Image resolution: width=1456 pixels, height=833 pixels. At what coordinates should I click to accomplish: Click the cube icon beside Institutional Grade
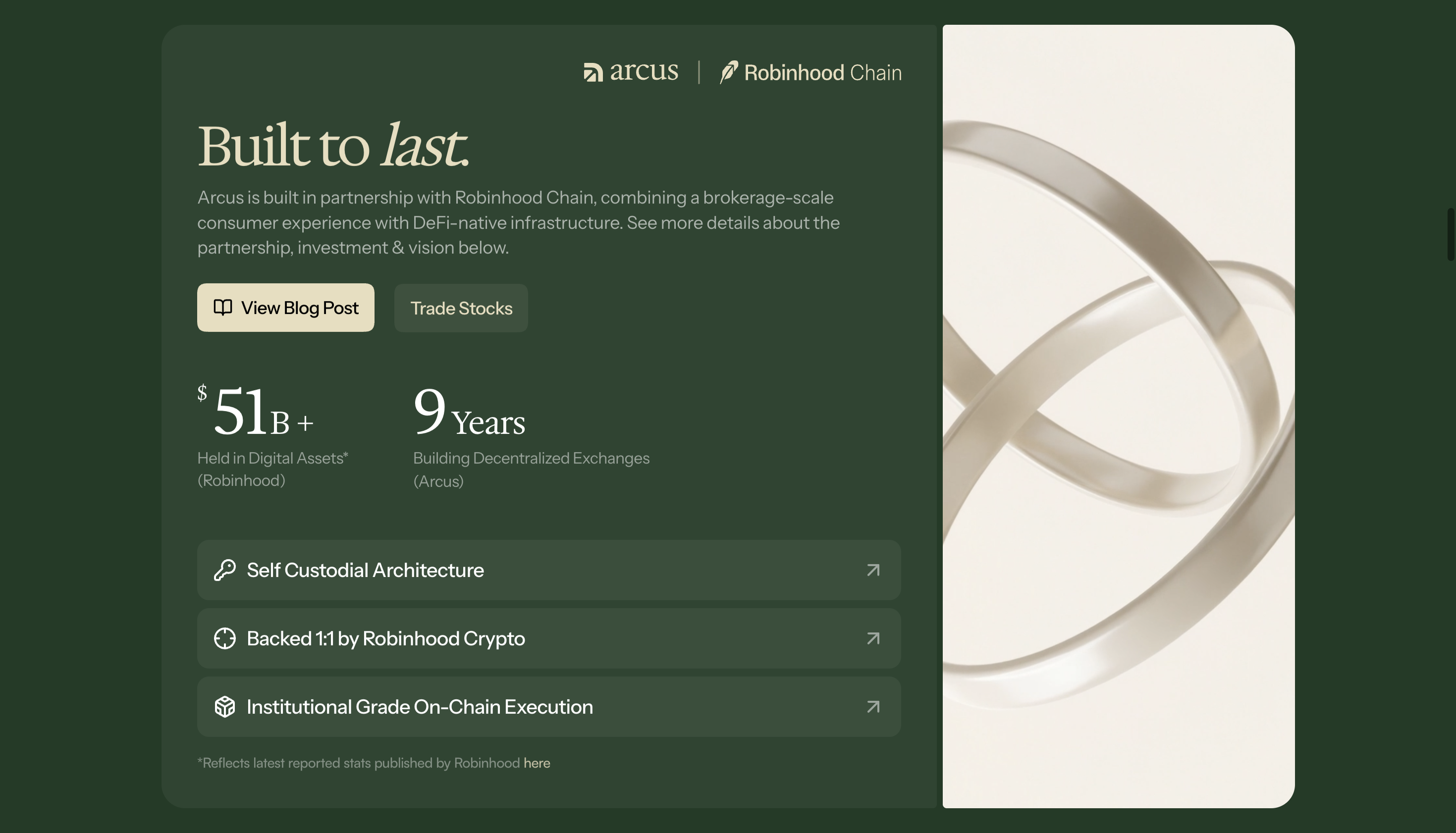(225, 707)
